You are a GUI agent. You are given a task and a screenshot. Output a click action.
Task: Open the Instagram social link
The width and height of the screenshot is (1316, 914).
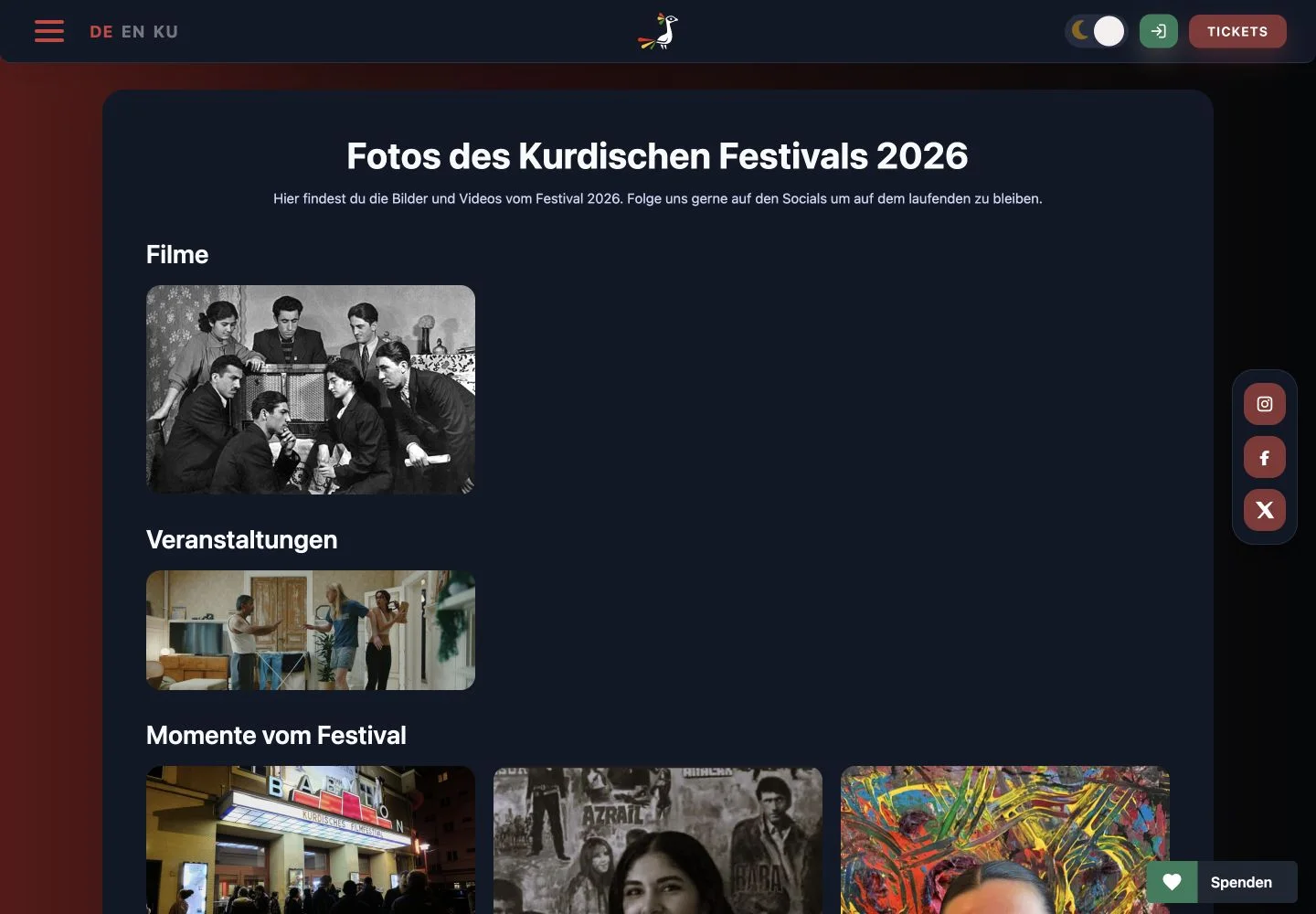coord(1265,404)
